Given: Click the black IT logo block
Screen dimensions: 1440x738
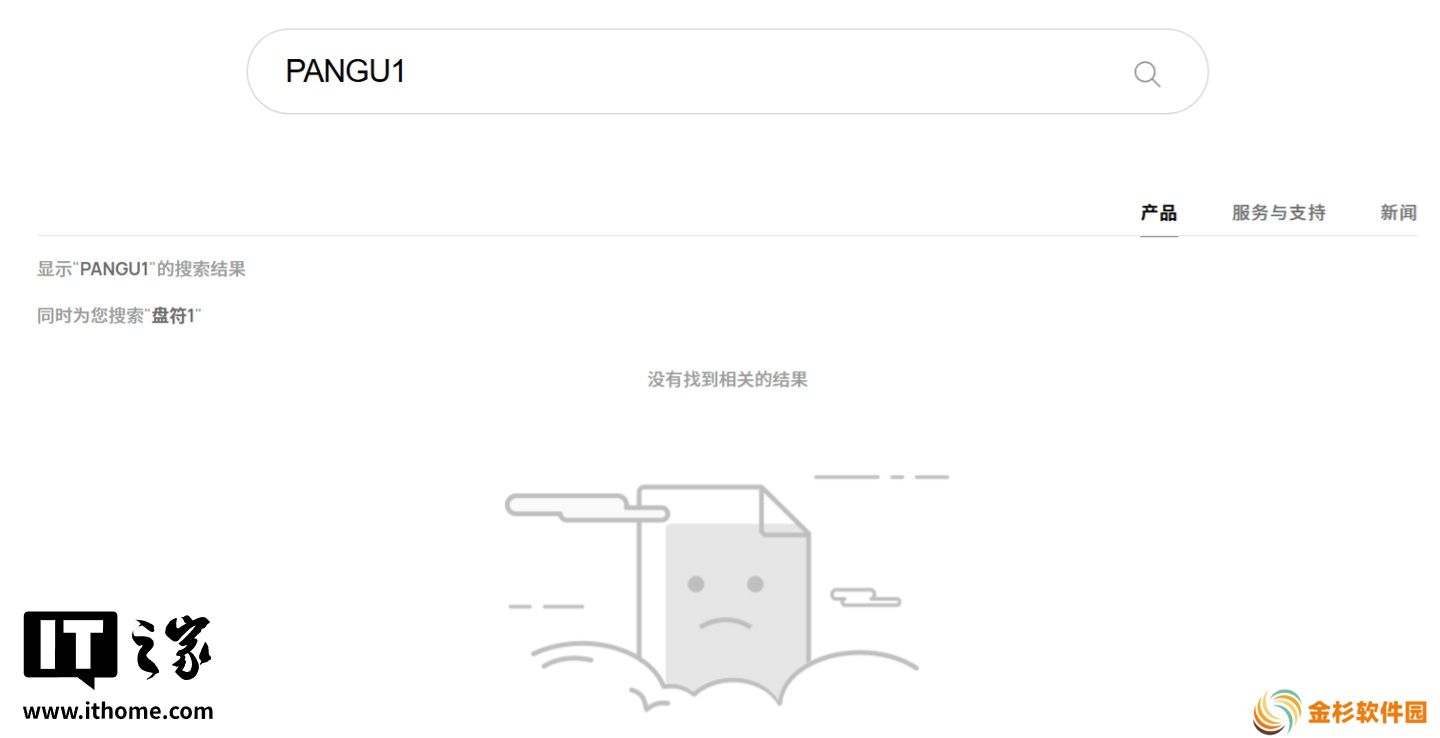Looking at the screenshot, I should point(70,649).
